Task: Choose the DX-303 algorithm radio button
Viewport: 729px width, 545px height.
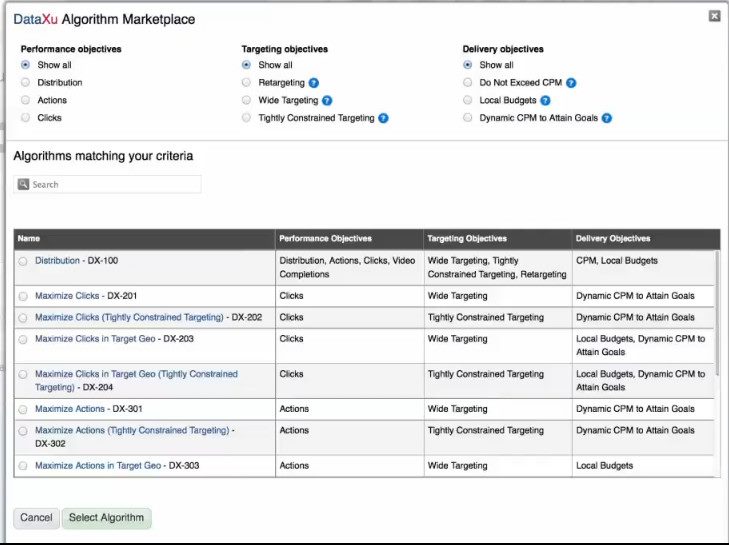Action: click(x=23, y=466)
